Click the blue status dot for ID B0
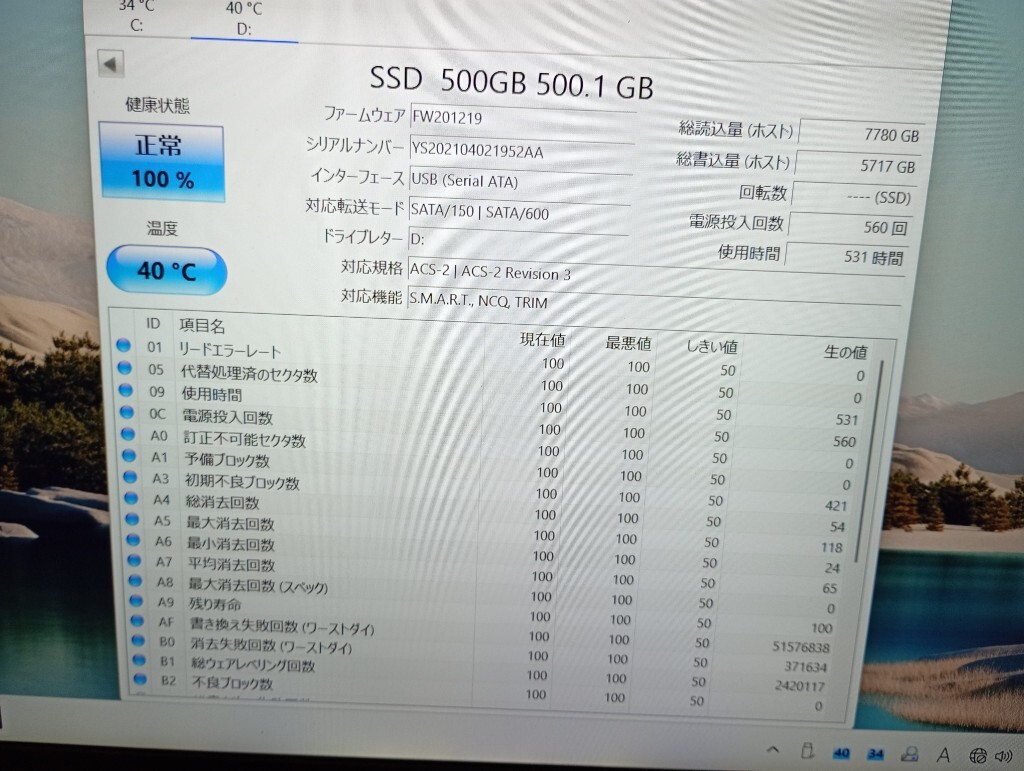 [x=138, y=640]
